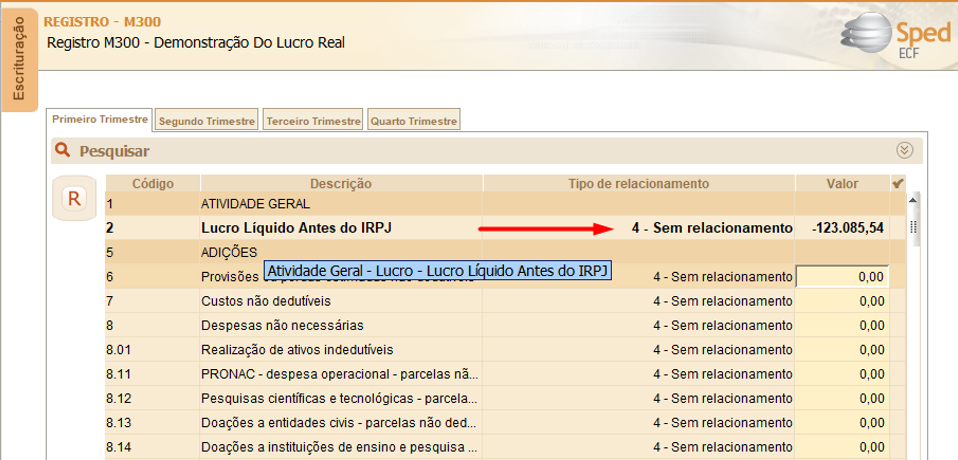Switch to Terceiro Trimestre tab
Viewport: 958px width, 460px height.
[x=313, y=121]
